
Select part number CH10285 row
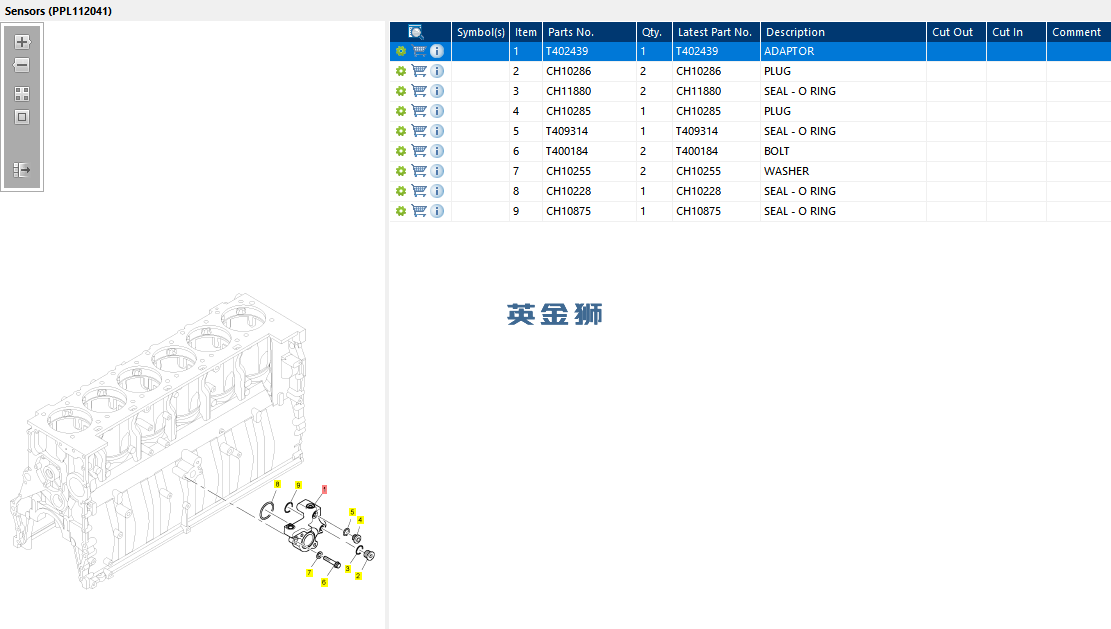tap(750, 111)
